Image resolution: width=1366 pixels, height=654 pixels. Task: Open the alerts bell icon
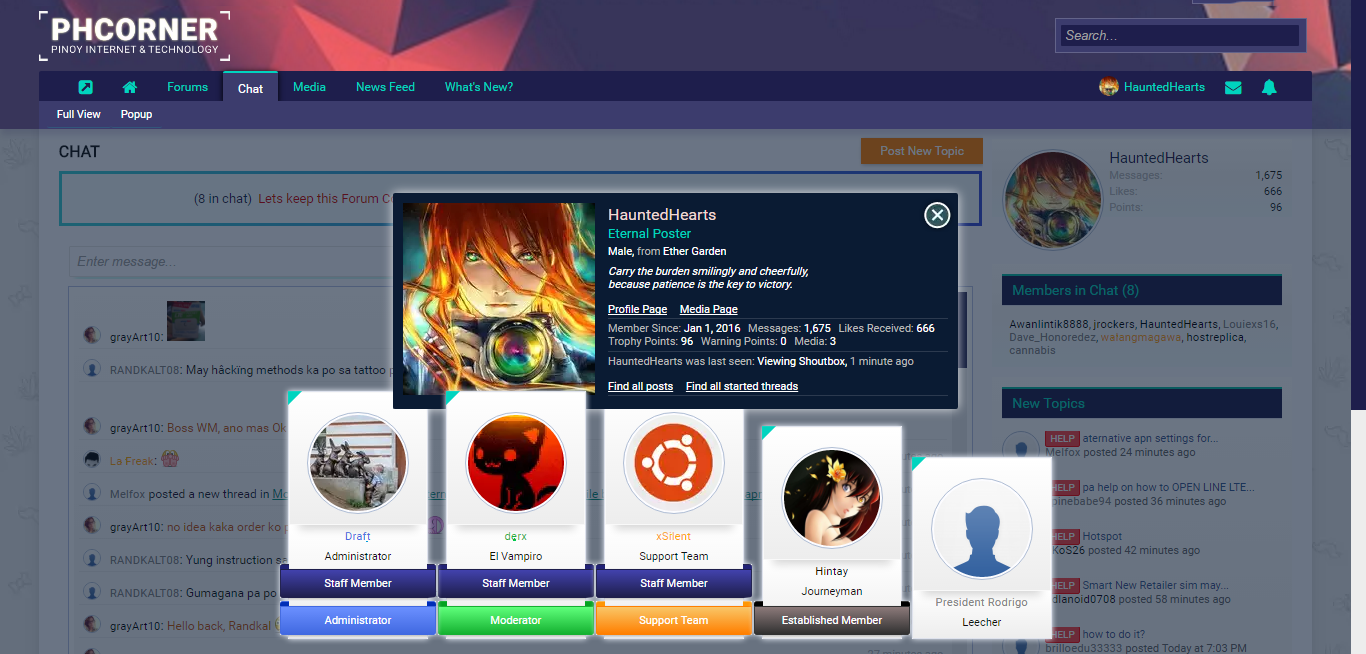coord(1269,87)
